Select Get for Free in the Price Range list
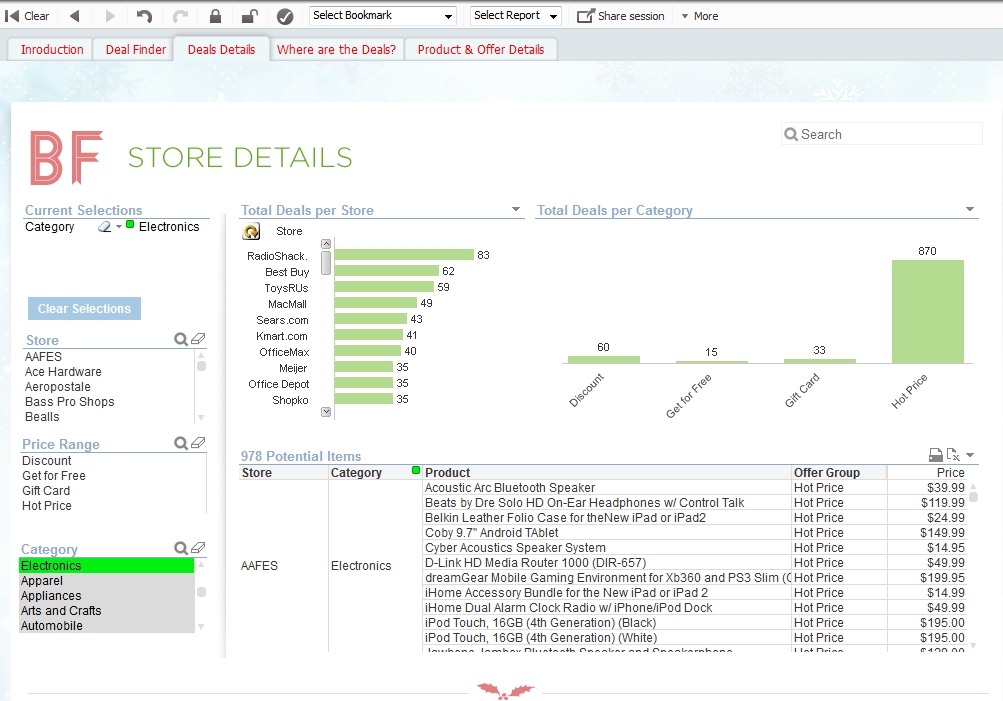Viewport: 1003px width, 701px height. pos(113,476)
